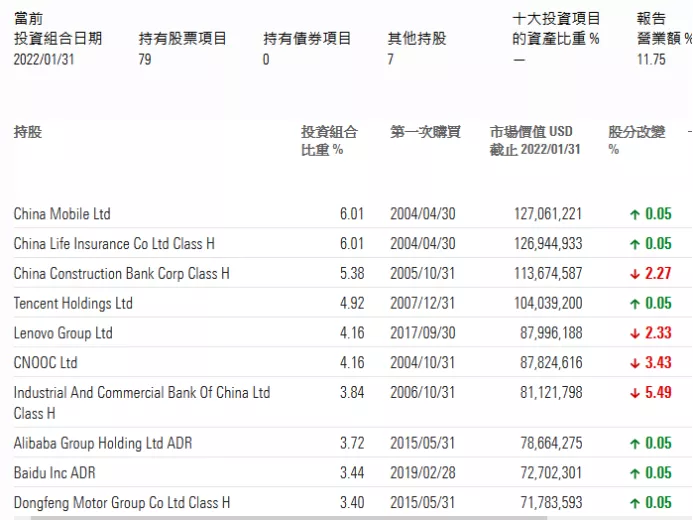Click the green up arrow in the Baidu Inc ADR row
693x520 pixels.
[x=634, y=473]
